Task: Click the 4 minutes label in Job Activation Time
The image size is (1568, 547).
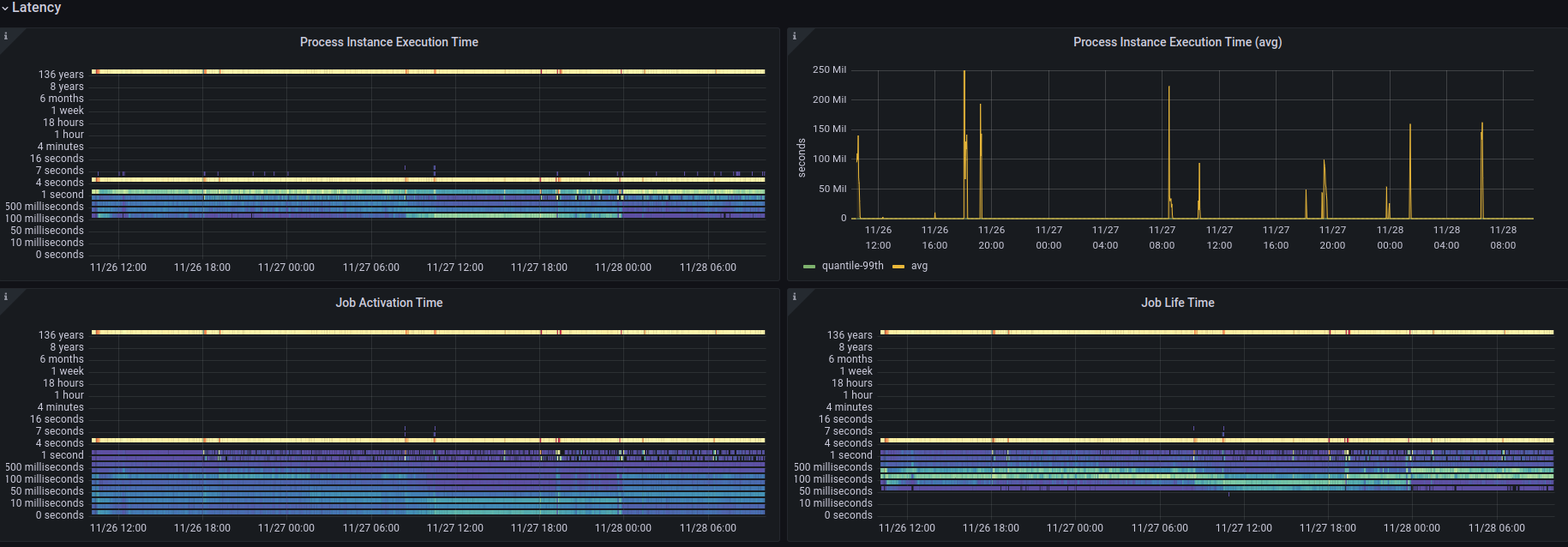Action: (x=60, y=407)
